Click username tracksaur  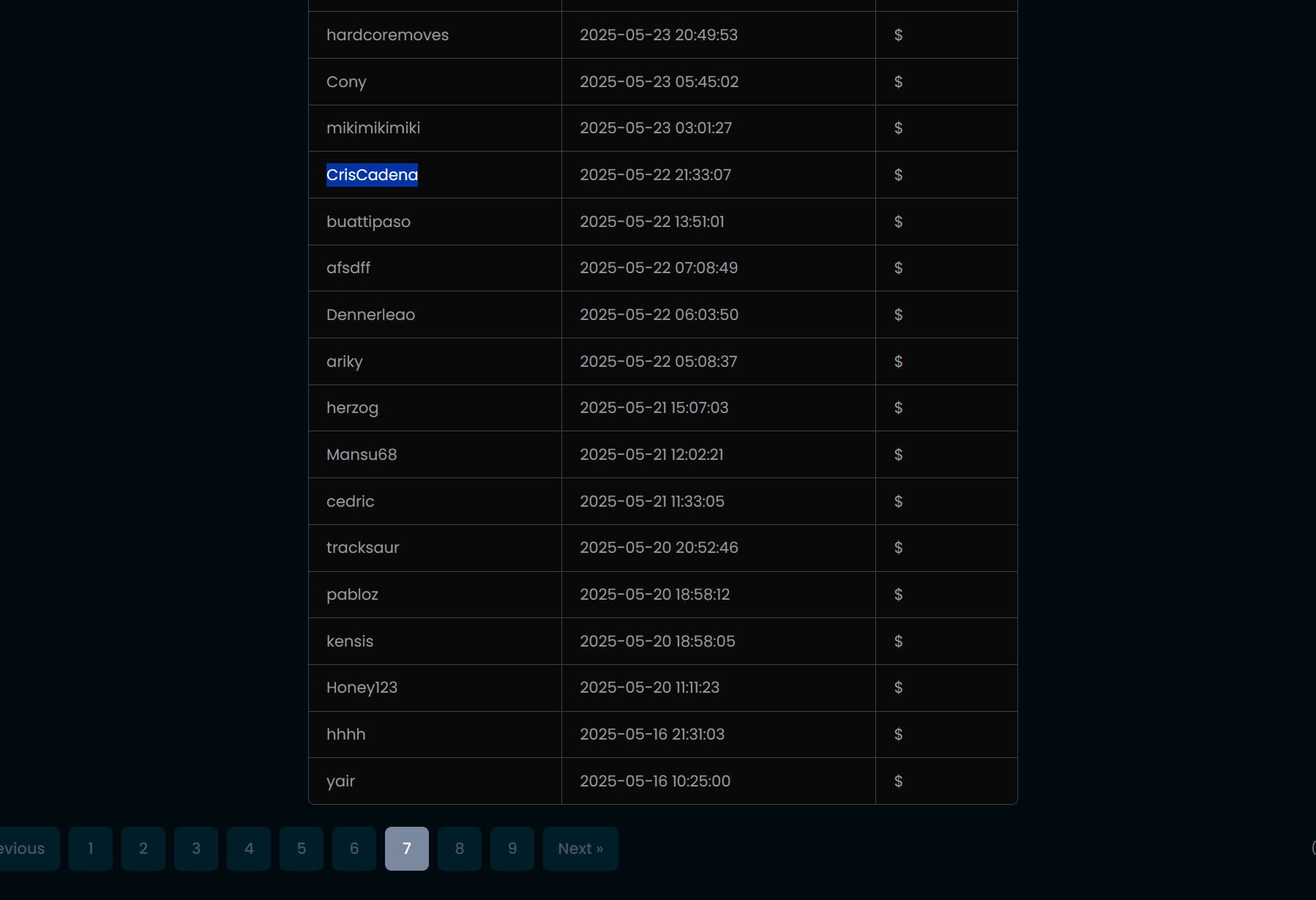(x=363, y=548)
